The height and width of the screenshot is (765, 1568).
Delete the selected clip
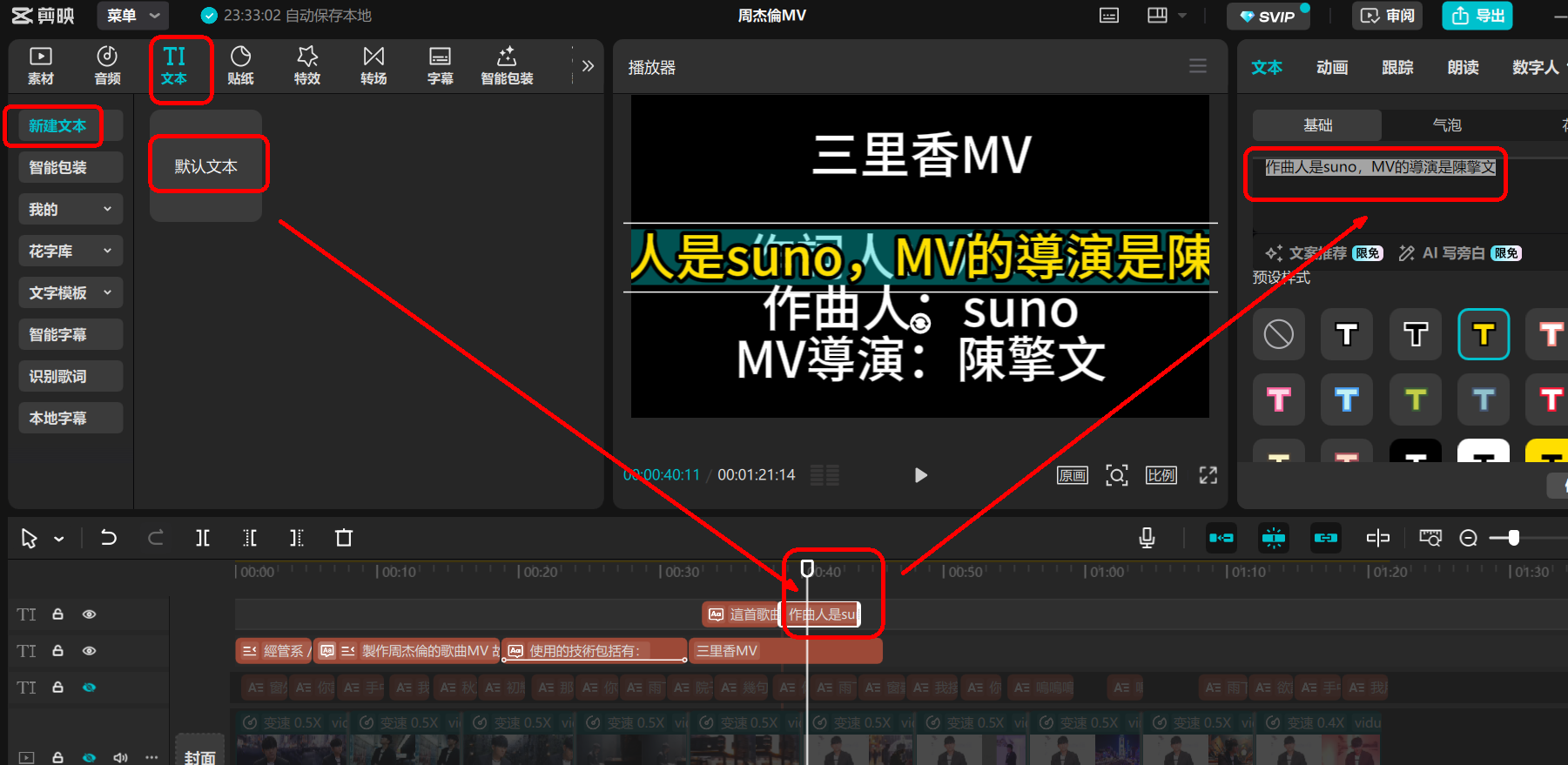(344, 538)
